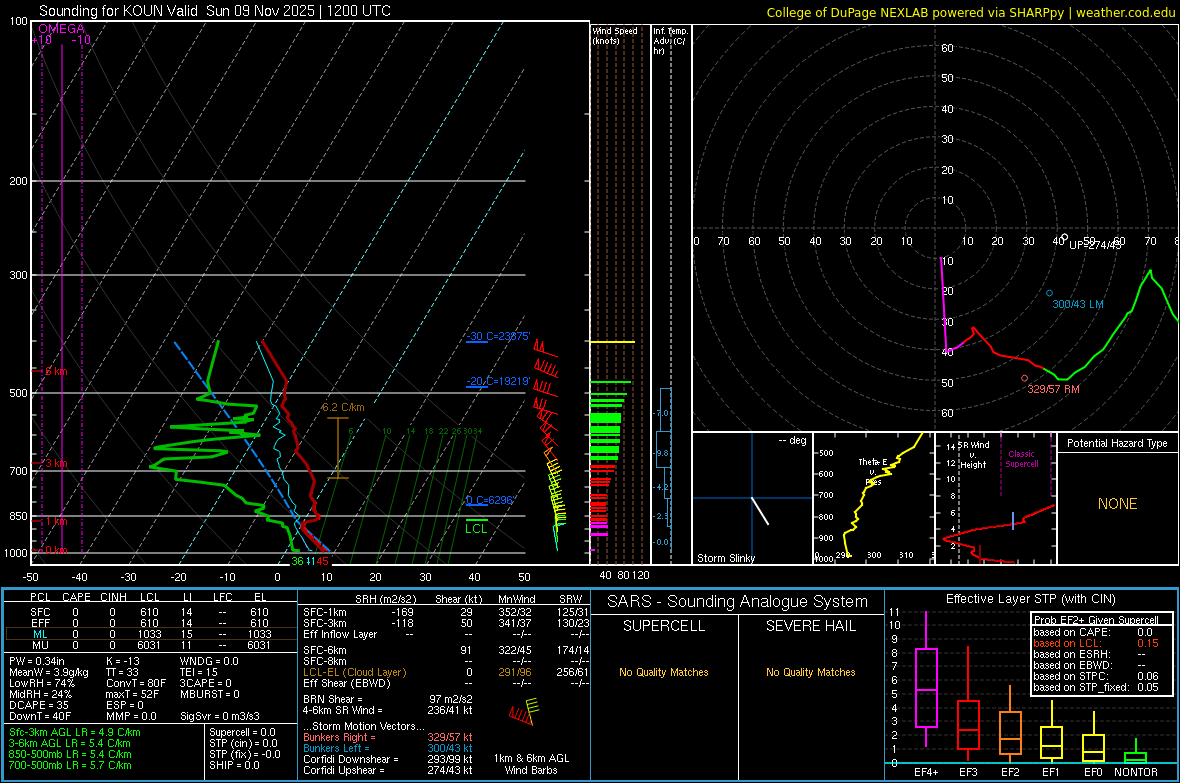The width and height of the screenshot is (1180, 783).
Task: Select the UP=274/43 hodograph label
Action: pyautogui.click(x=1095, y=245)
